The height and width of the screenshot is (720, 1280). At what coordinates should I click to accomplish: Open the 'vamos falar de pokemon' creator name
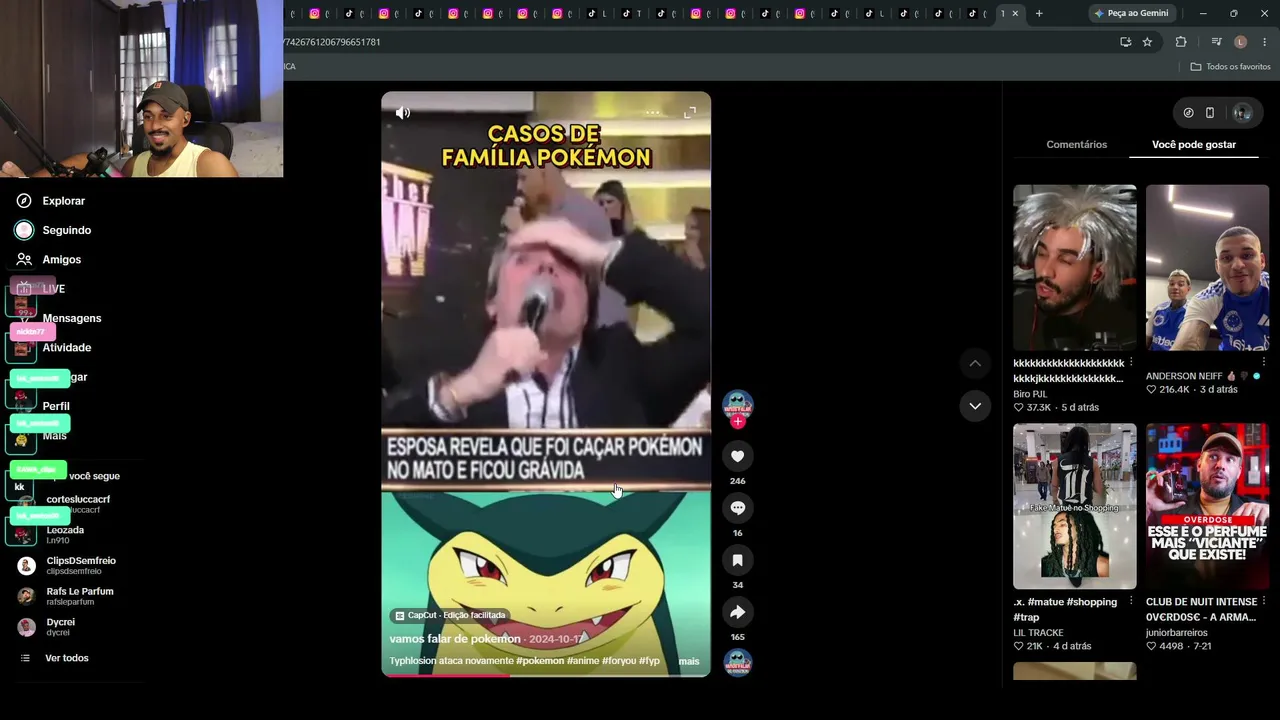[455, 638]
